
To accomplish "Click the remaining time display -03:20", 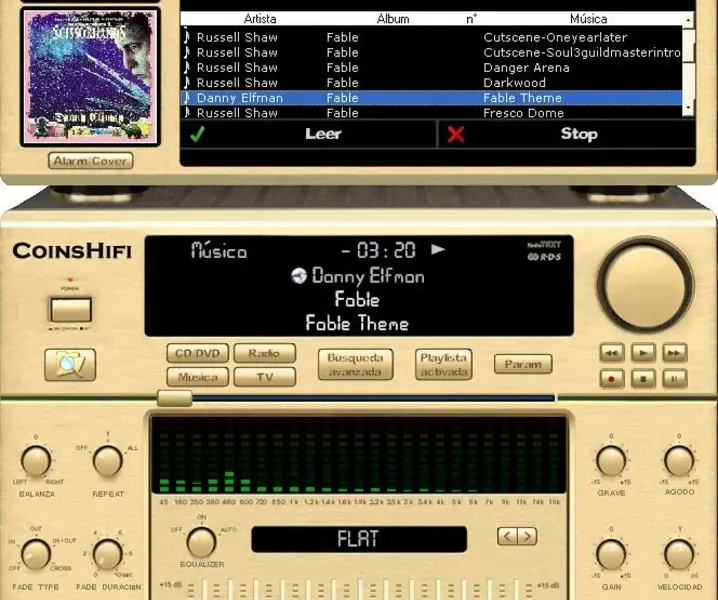I will coord(378,251).
